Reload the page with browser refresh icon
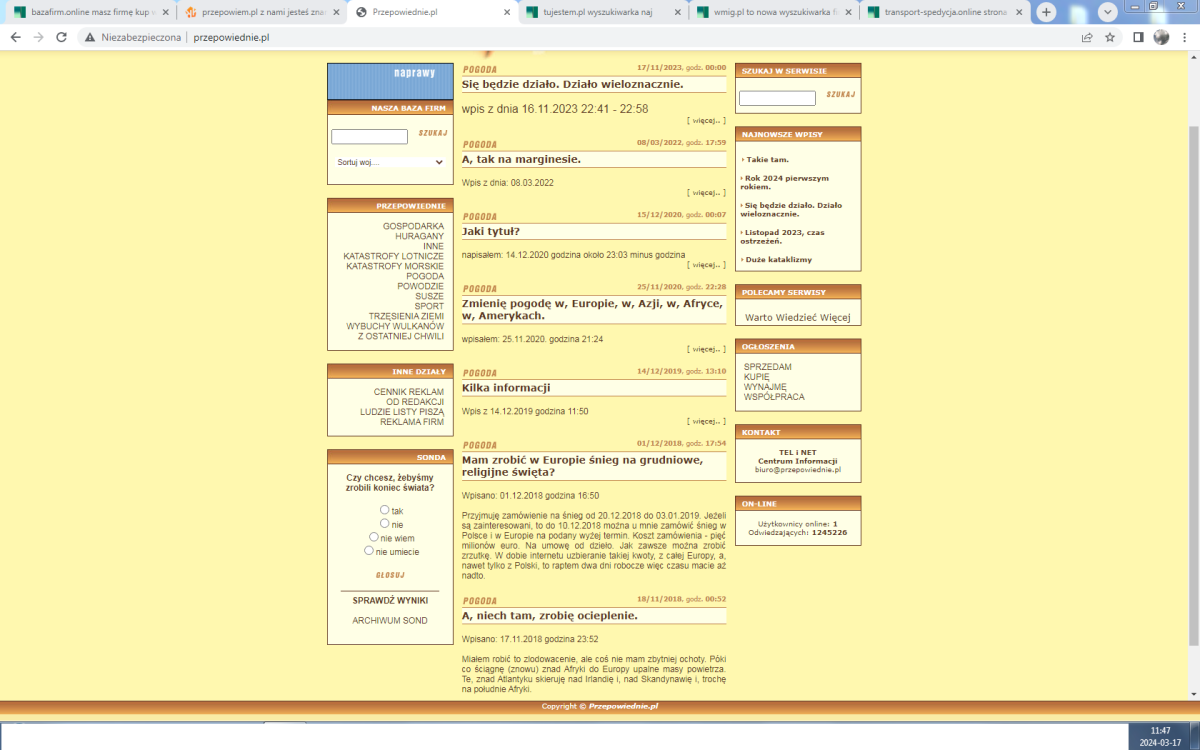This screenshot has width=1200, height=750. click(x=61, y=37)
